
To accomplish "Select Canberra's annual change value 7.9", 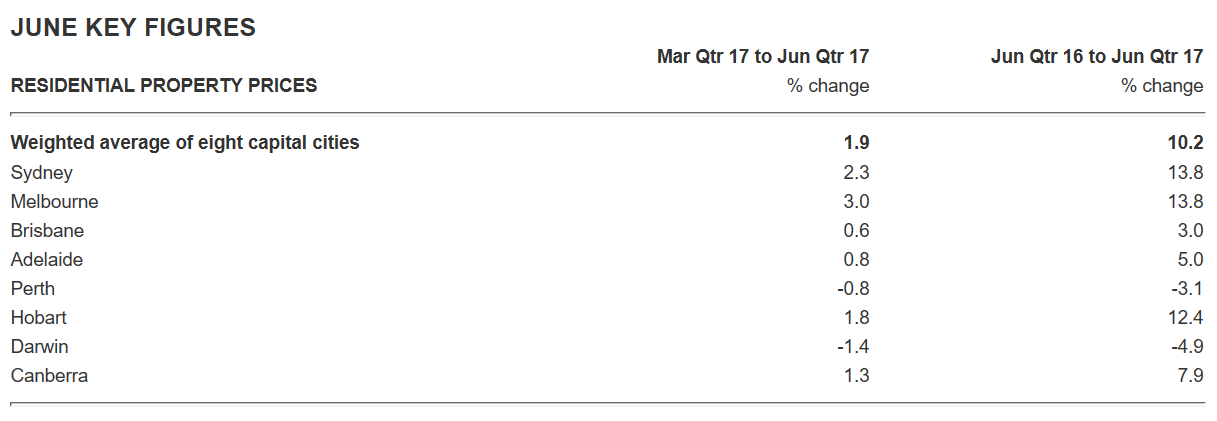I will [x=1191, y=376].
